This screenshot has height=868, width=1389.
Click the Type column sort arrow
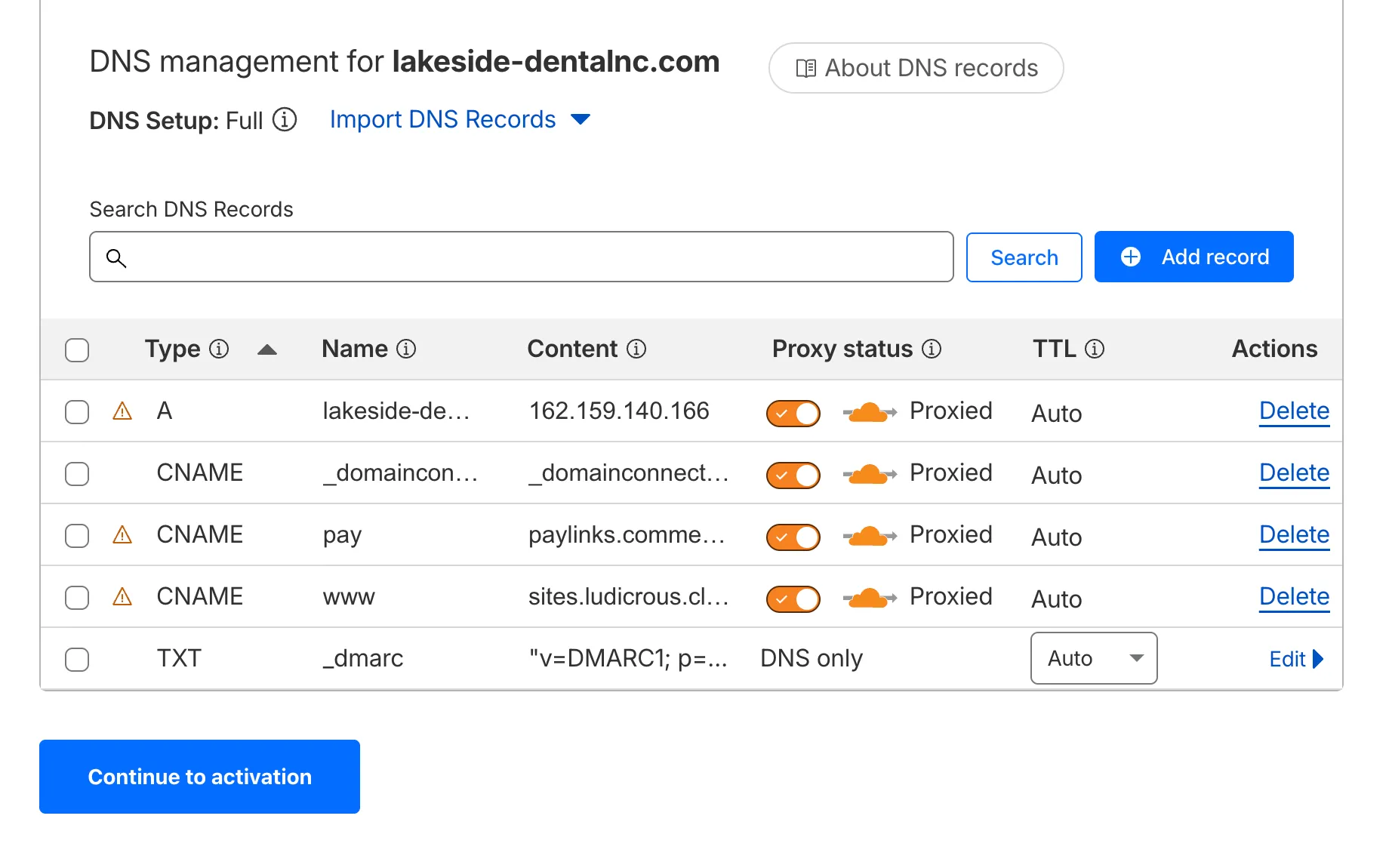click(x=268, y=349)
